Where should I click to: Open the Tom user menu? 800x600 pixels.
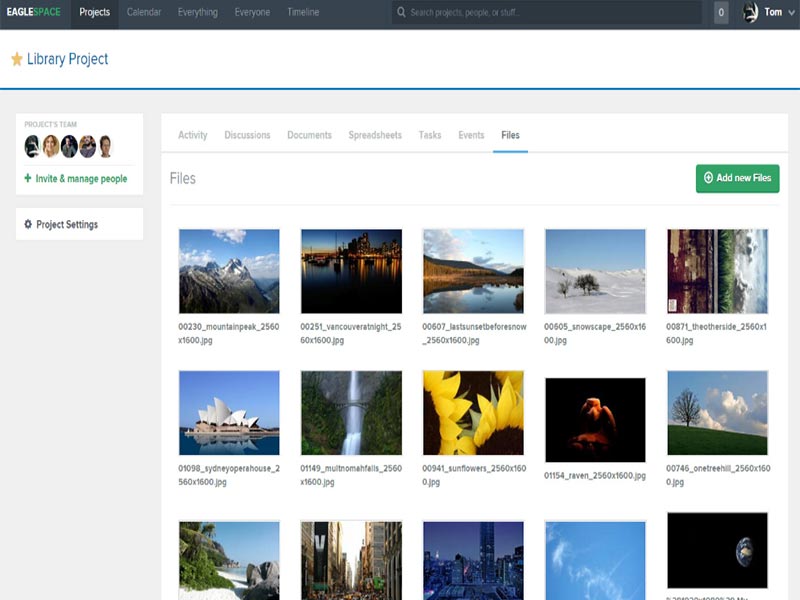tap(773, 13)
